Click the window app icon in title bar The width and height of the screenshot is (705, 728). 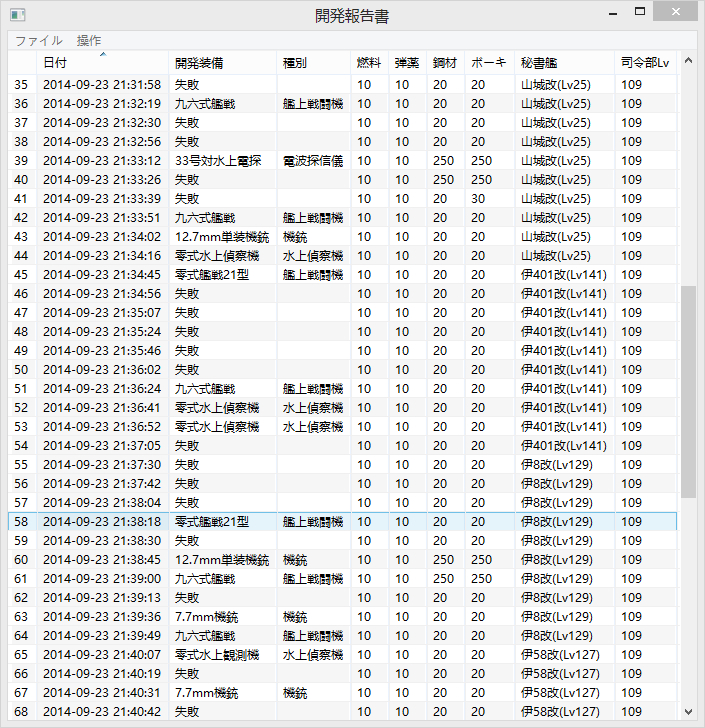pos(18,15)
